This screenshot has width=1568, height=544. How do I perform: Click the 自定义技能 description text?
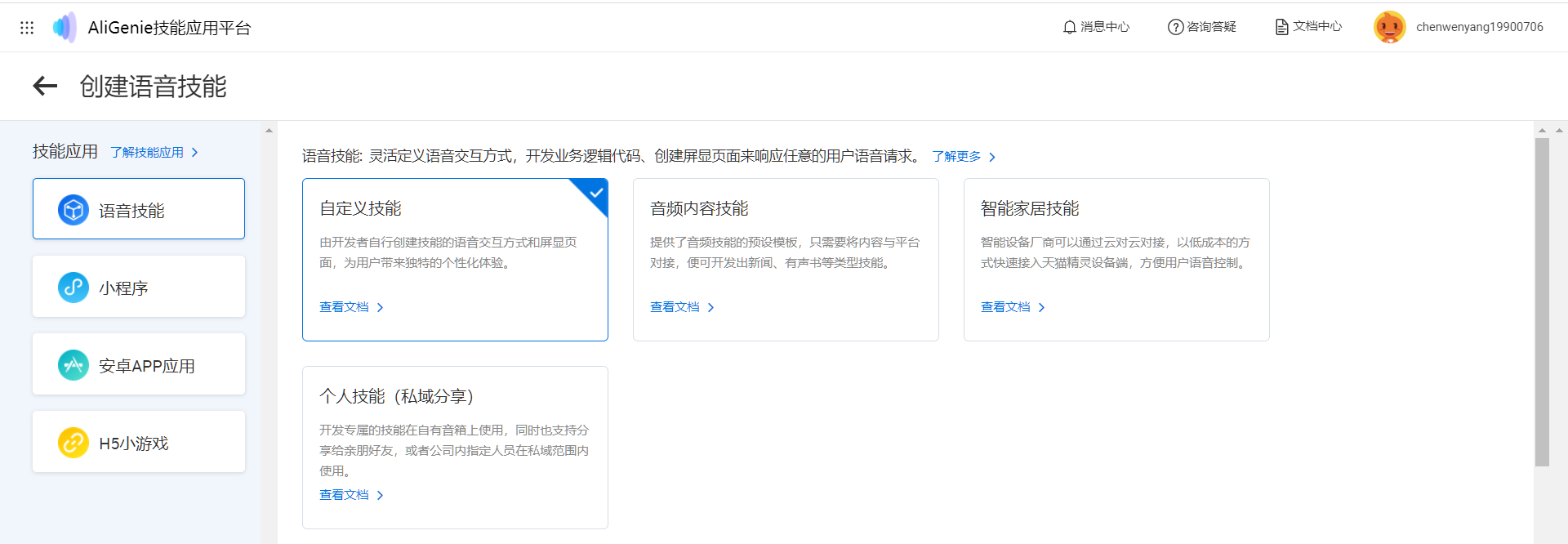coord(448,252)
